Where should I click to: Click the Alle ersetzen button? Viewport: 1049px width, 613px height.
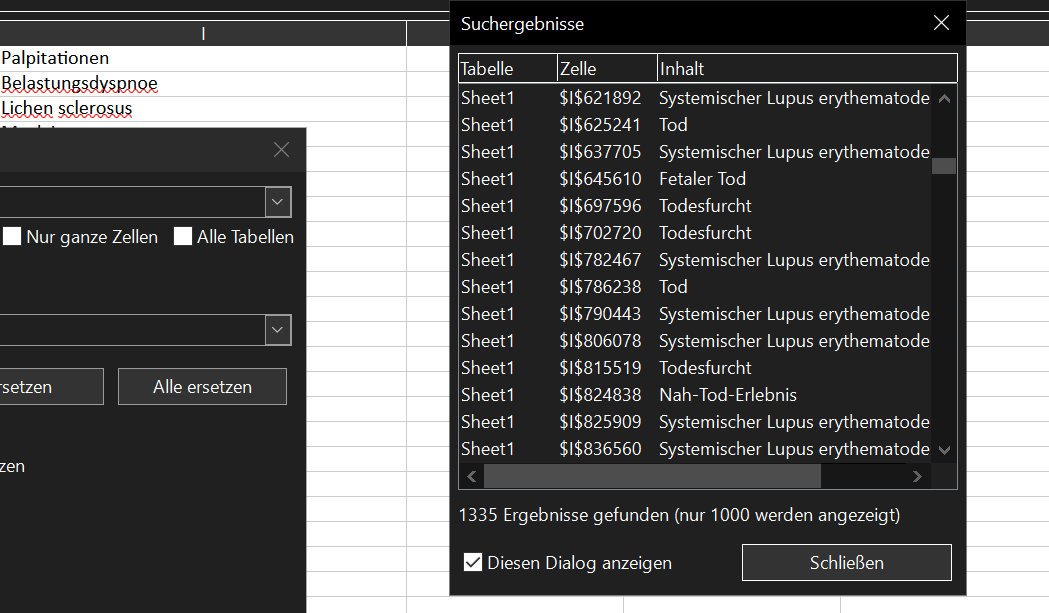coord(202,387)
